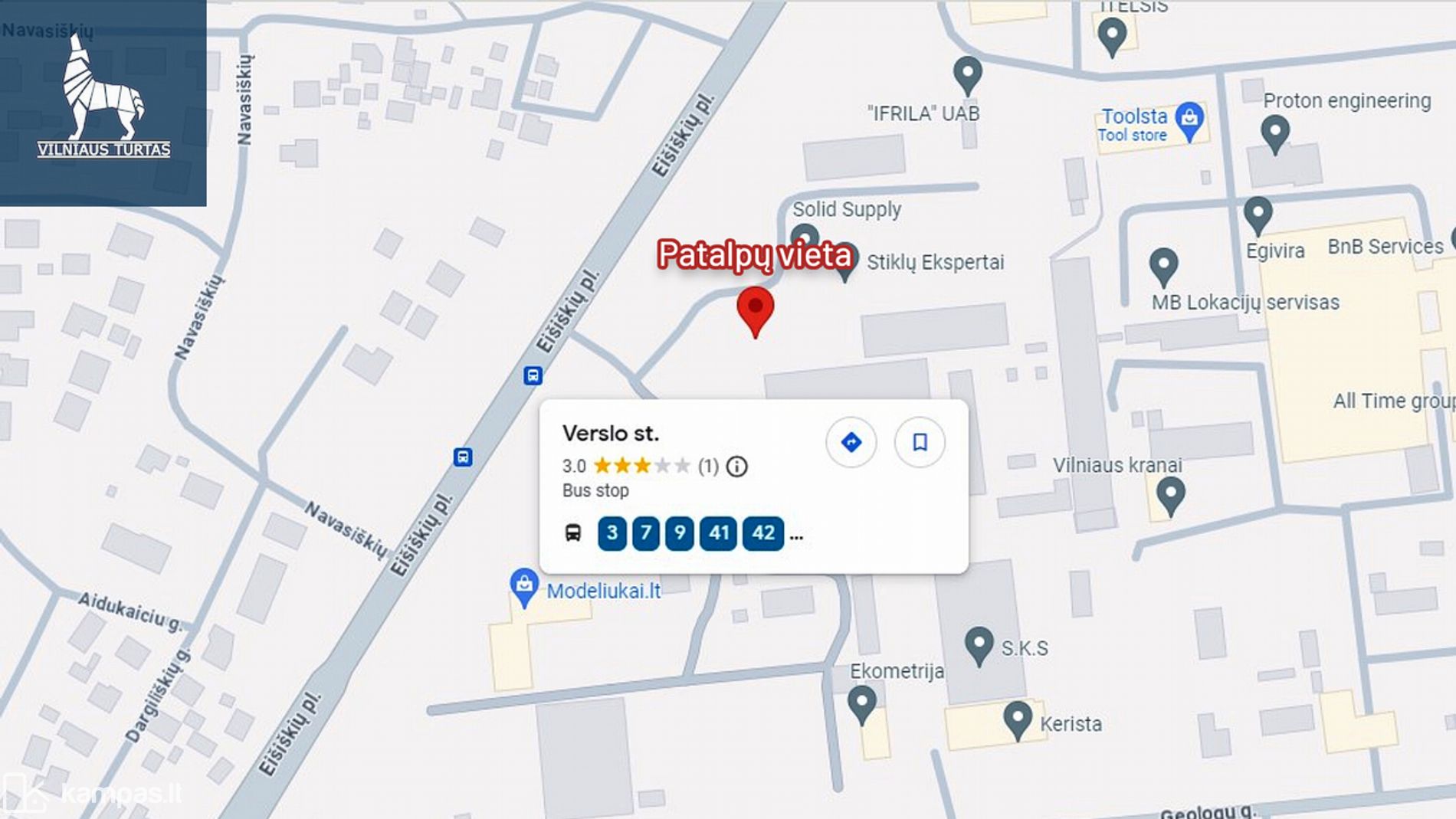The width and height of the screenshot is (1456, 819).
Task: Select bus route 3 badge
Action: coord(612,533)
